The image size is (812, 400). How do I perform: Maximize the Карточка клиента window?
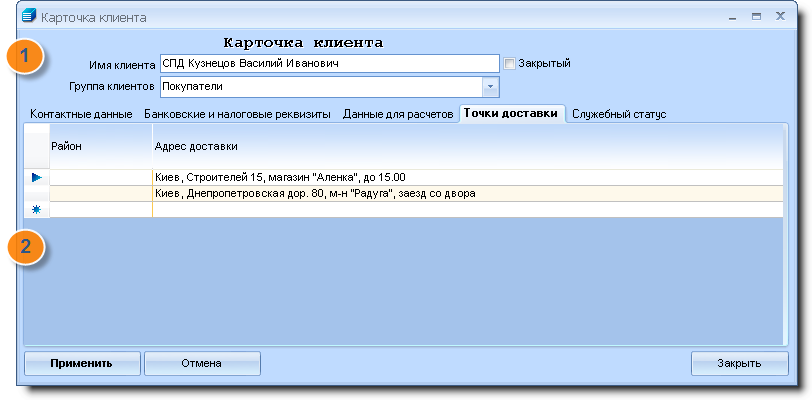pos(756,17)
